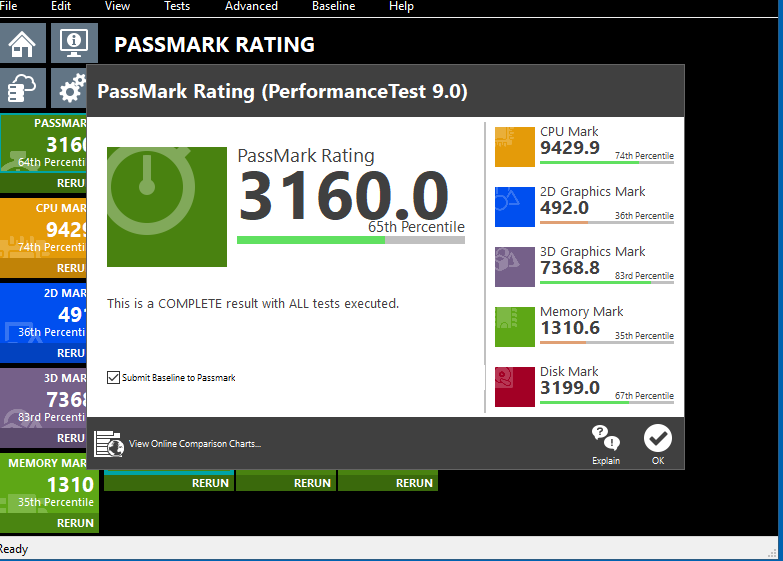The height and width of the screenshot is (561, 783).
Task: Click the 2D Graphics Mark score 492.0
Action: pos(564,208)
